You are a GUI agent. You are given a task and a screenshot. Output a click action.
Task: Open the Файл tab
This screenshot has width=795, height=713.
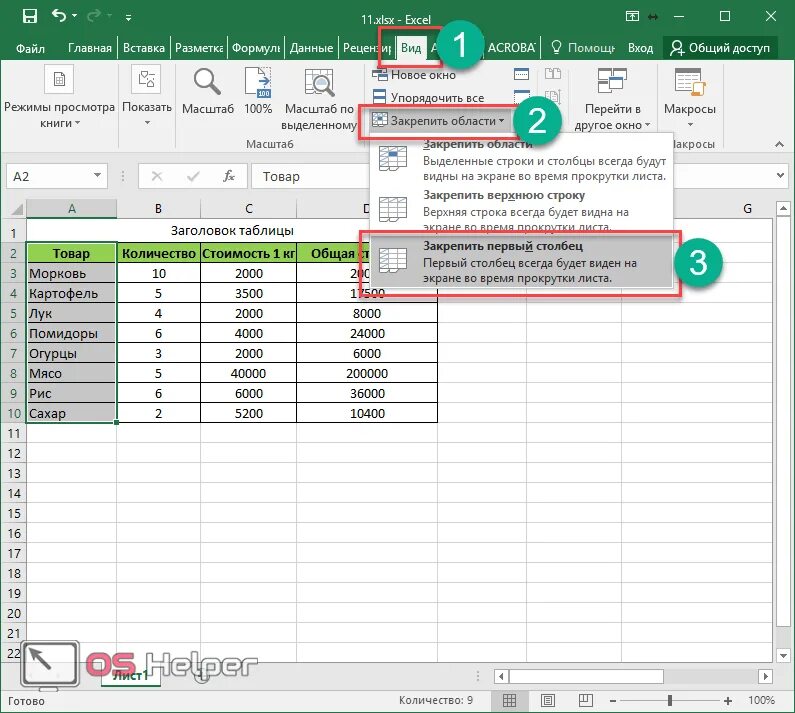point(30,48)
